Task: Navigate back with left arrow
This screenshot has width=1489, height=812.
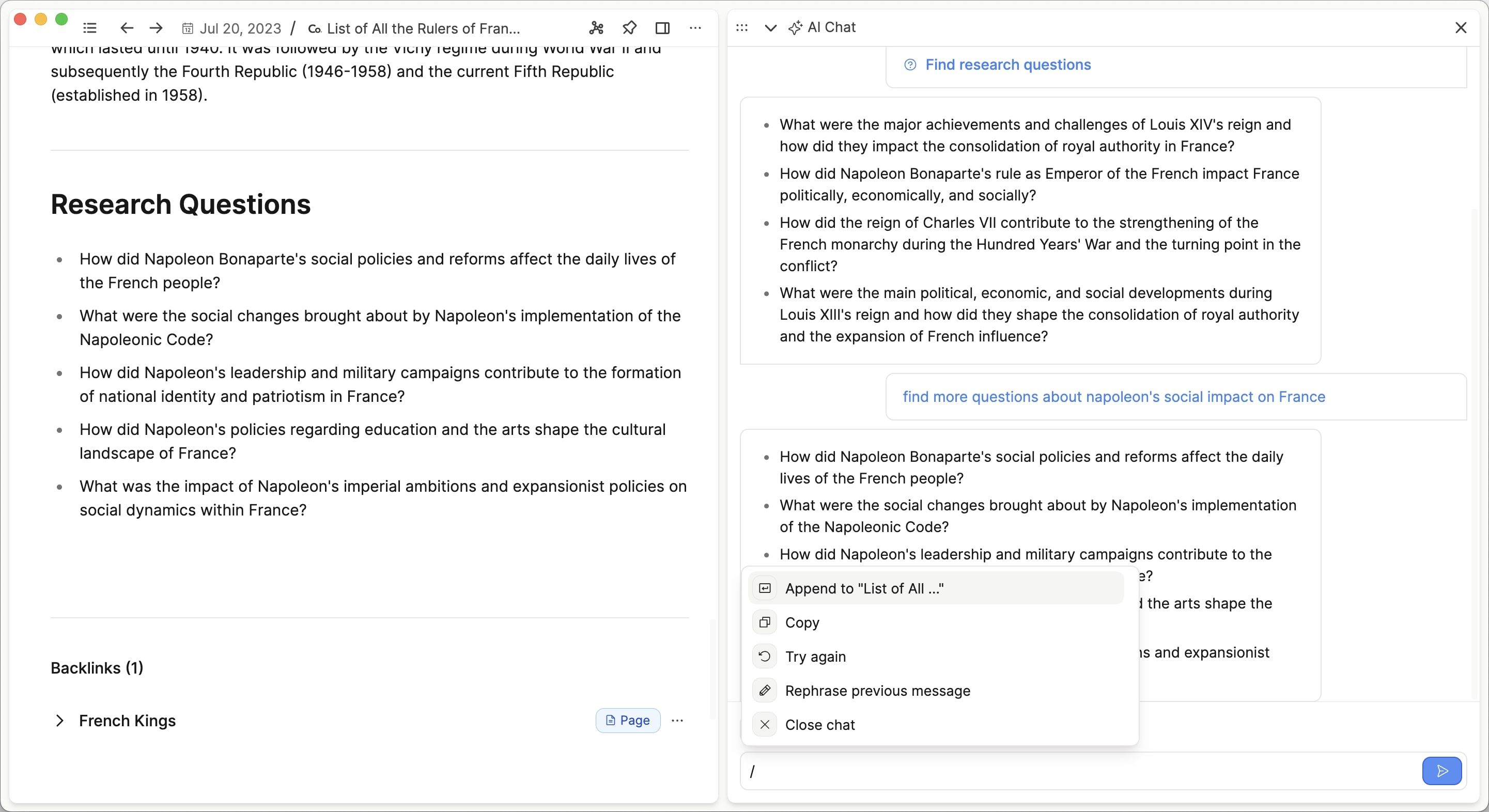Action: click(x=127, y=28)
